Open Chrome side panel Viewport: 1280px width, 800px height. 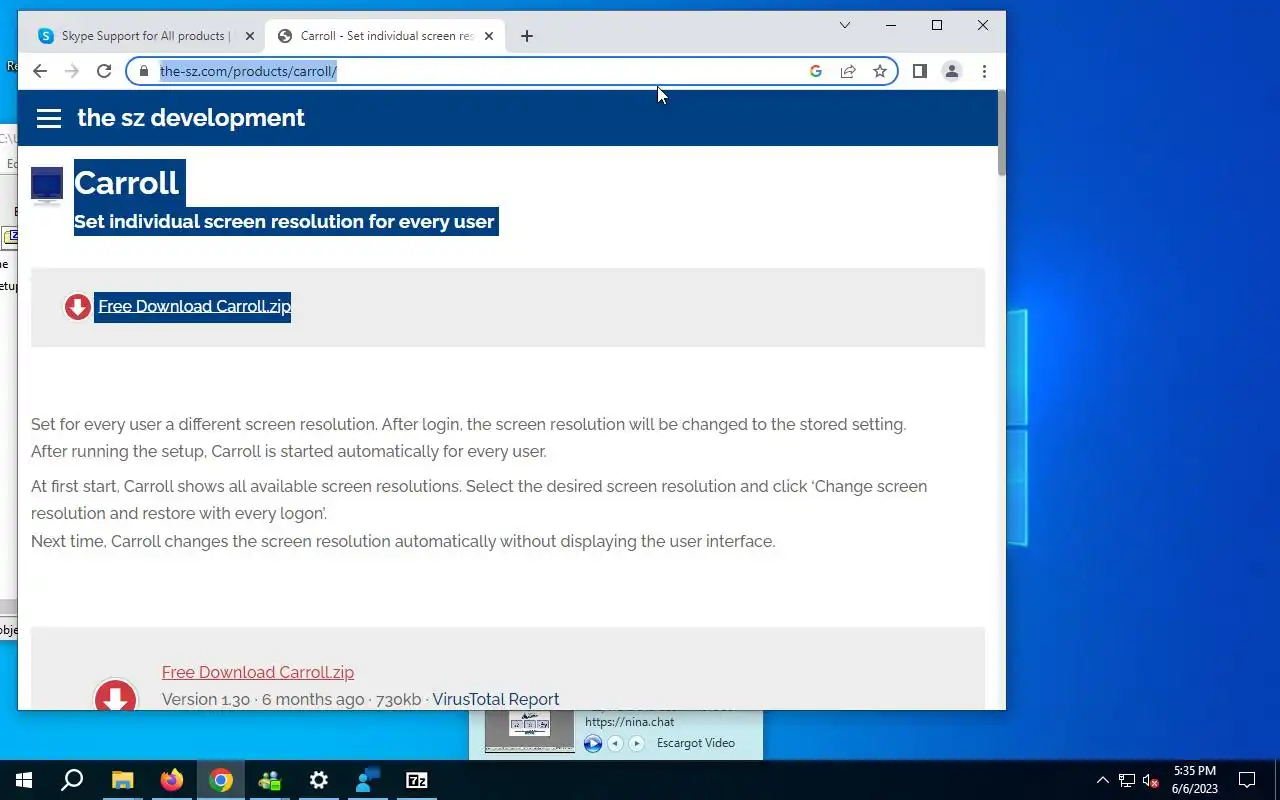[920, 71]
